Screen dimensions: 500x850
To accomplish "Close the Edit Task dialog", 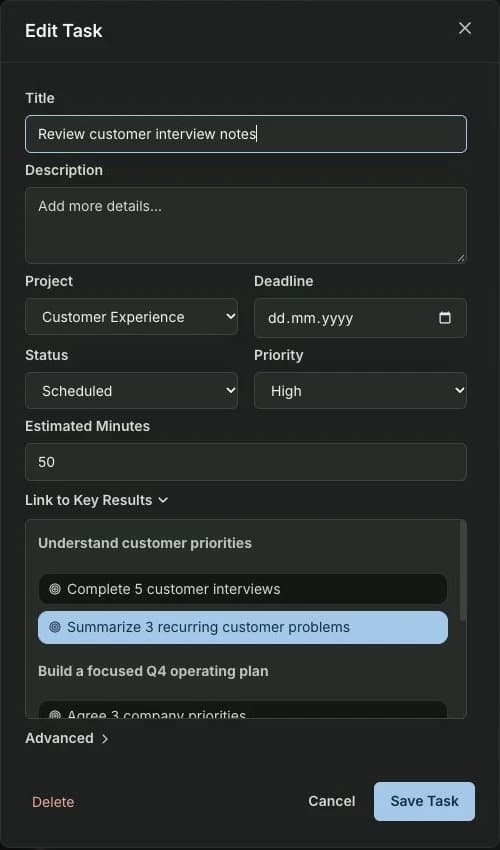I will click(465, 29).
